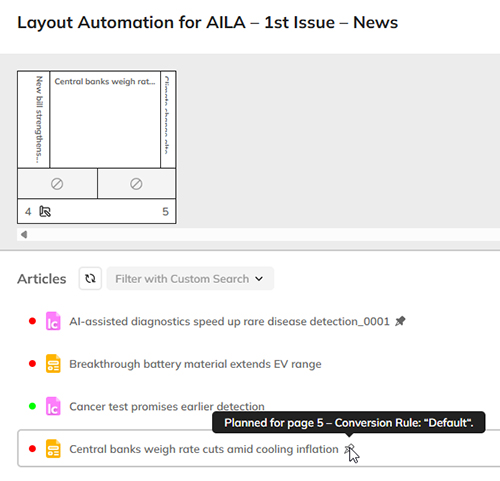Click the page 4 layout template icon

coord(45,211)
